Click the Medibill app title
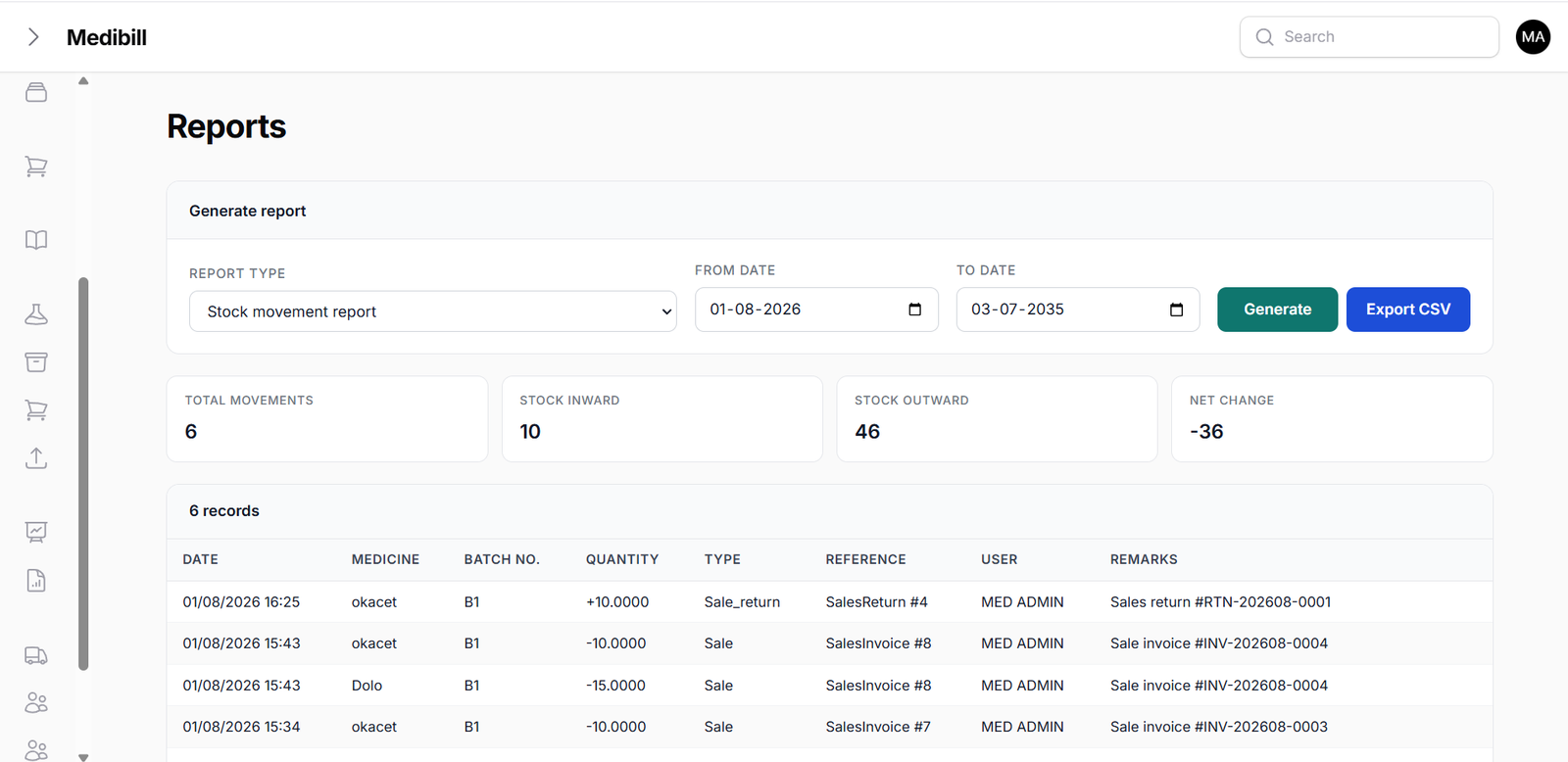1568x762 pixels. [x=107, y=37]
